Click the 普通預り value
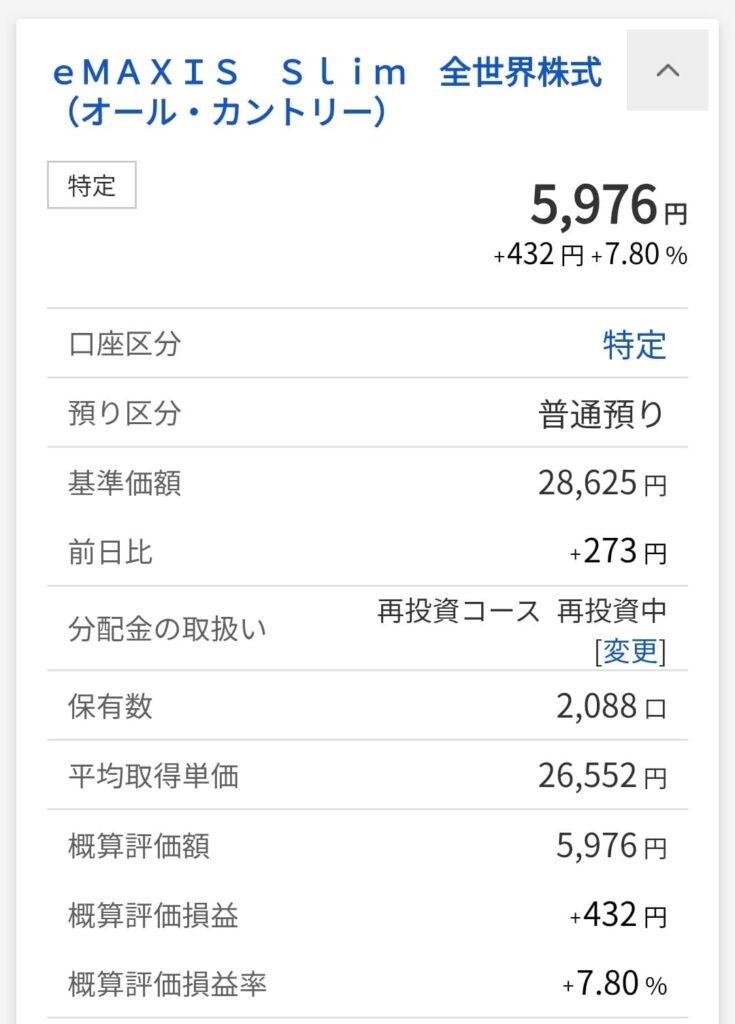The image size is (735, 1024). [x=602, y=414]
